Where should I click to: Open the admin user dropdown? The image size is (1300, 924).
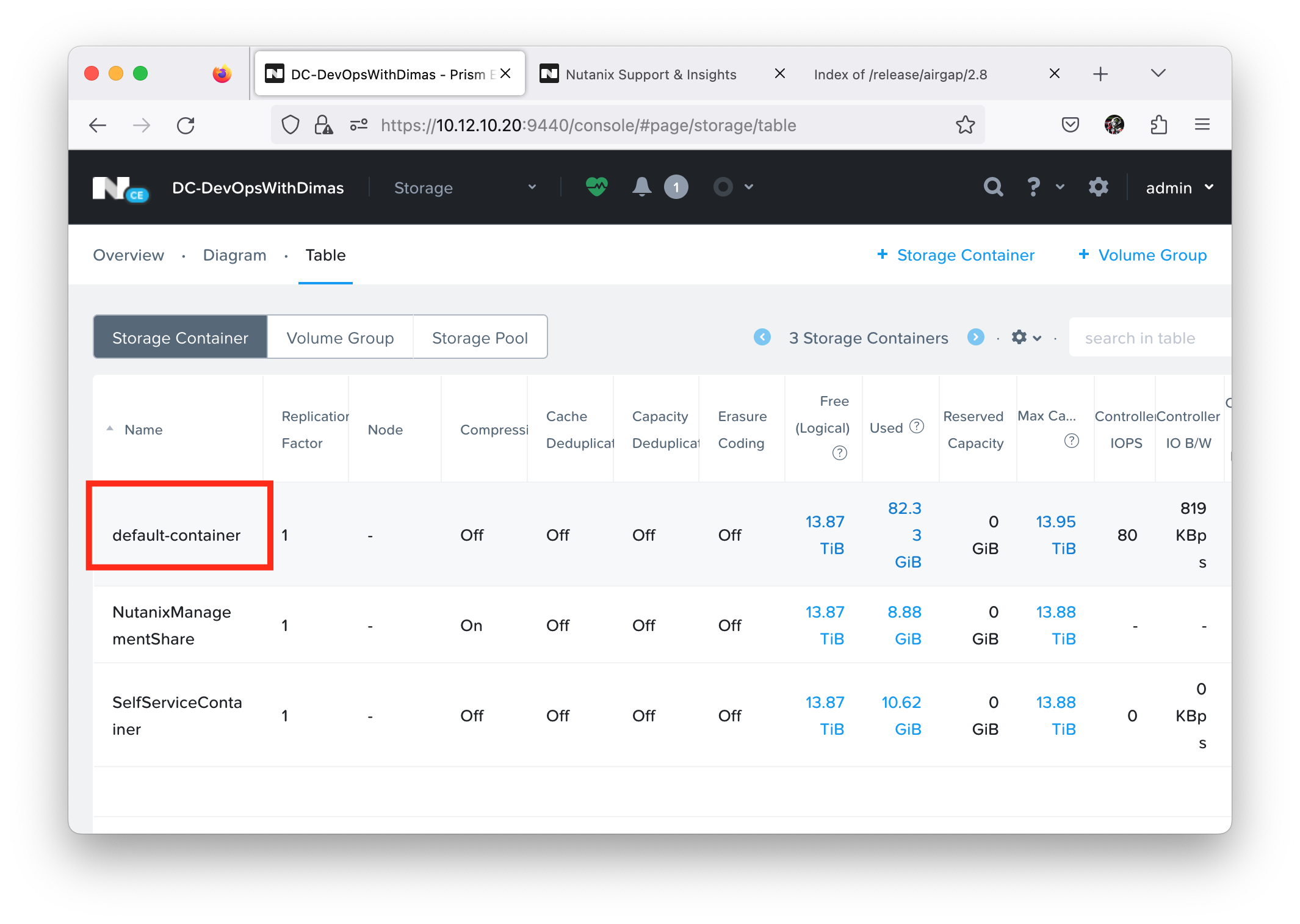1180,188
